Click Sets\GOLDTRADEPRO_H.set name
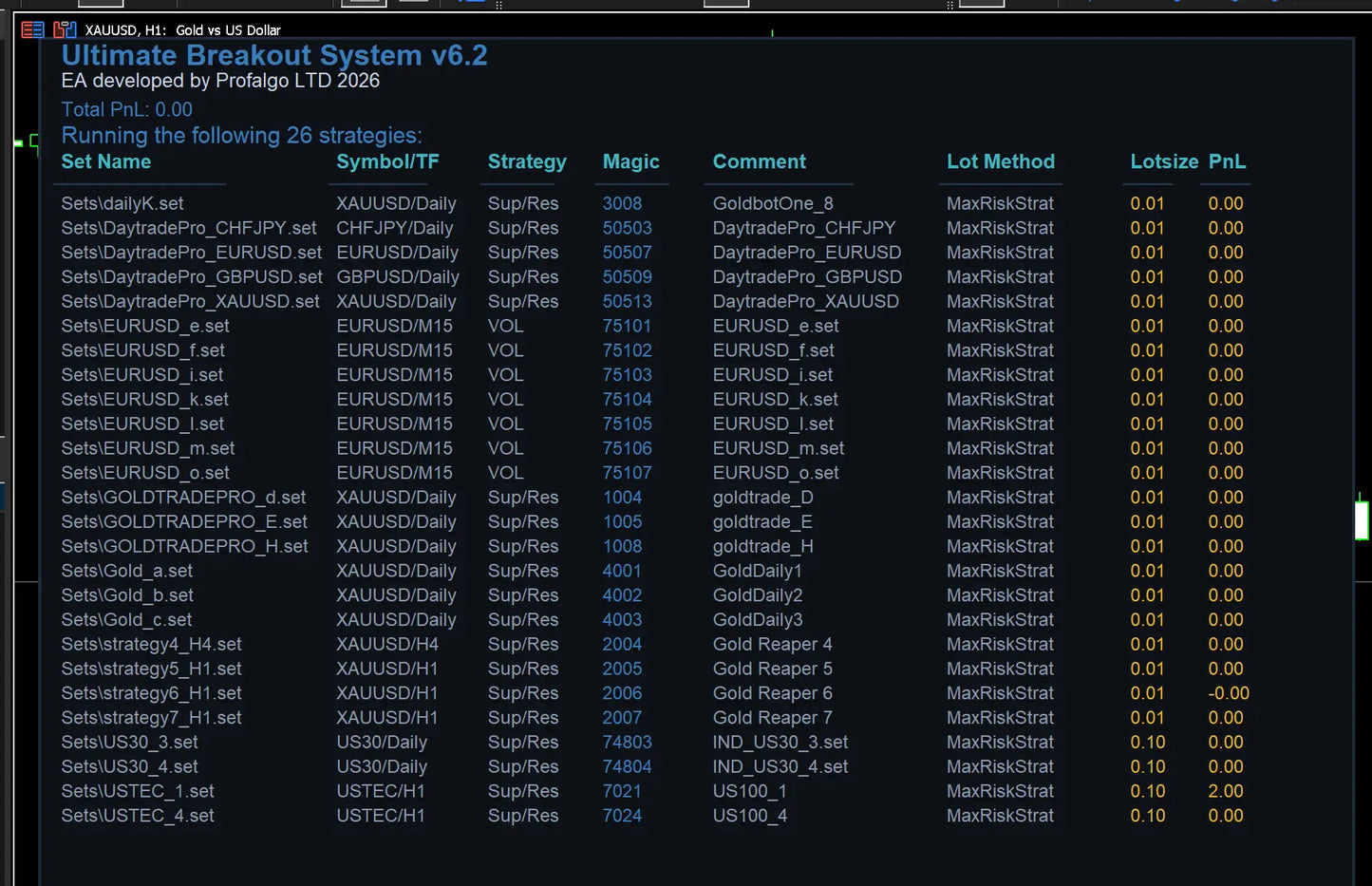Viewport: 1372px width, 886px height. click(x=185, y=546)
